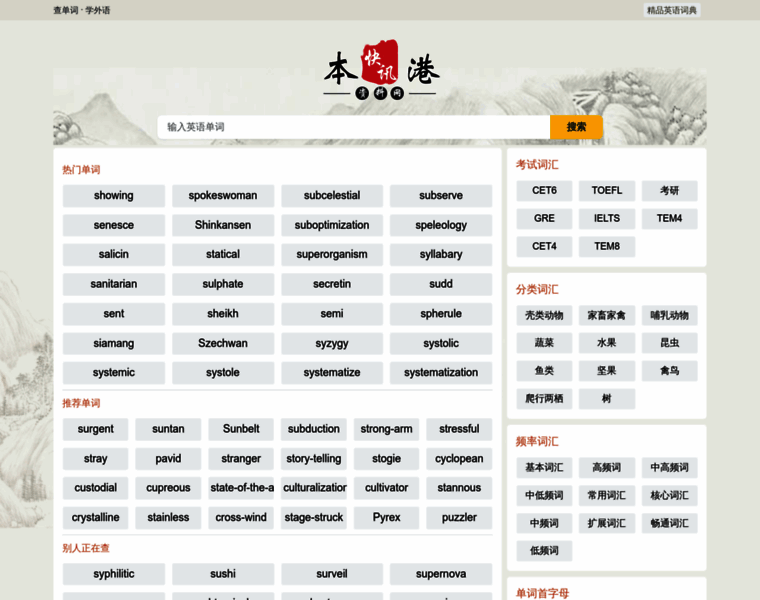760x600 pixels.
Task: Select the recommended word 'strong-arm'
Action: (x=386, y=429)
